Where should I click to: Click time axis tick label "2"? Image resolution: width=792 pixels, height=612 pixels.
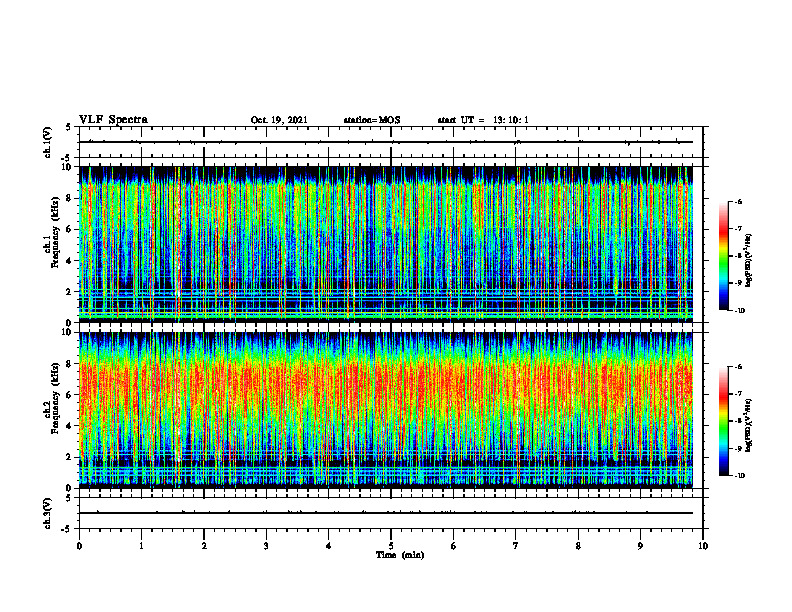tap(204, 546)
